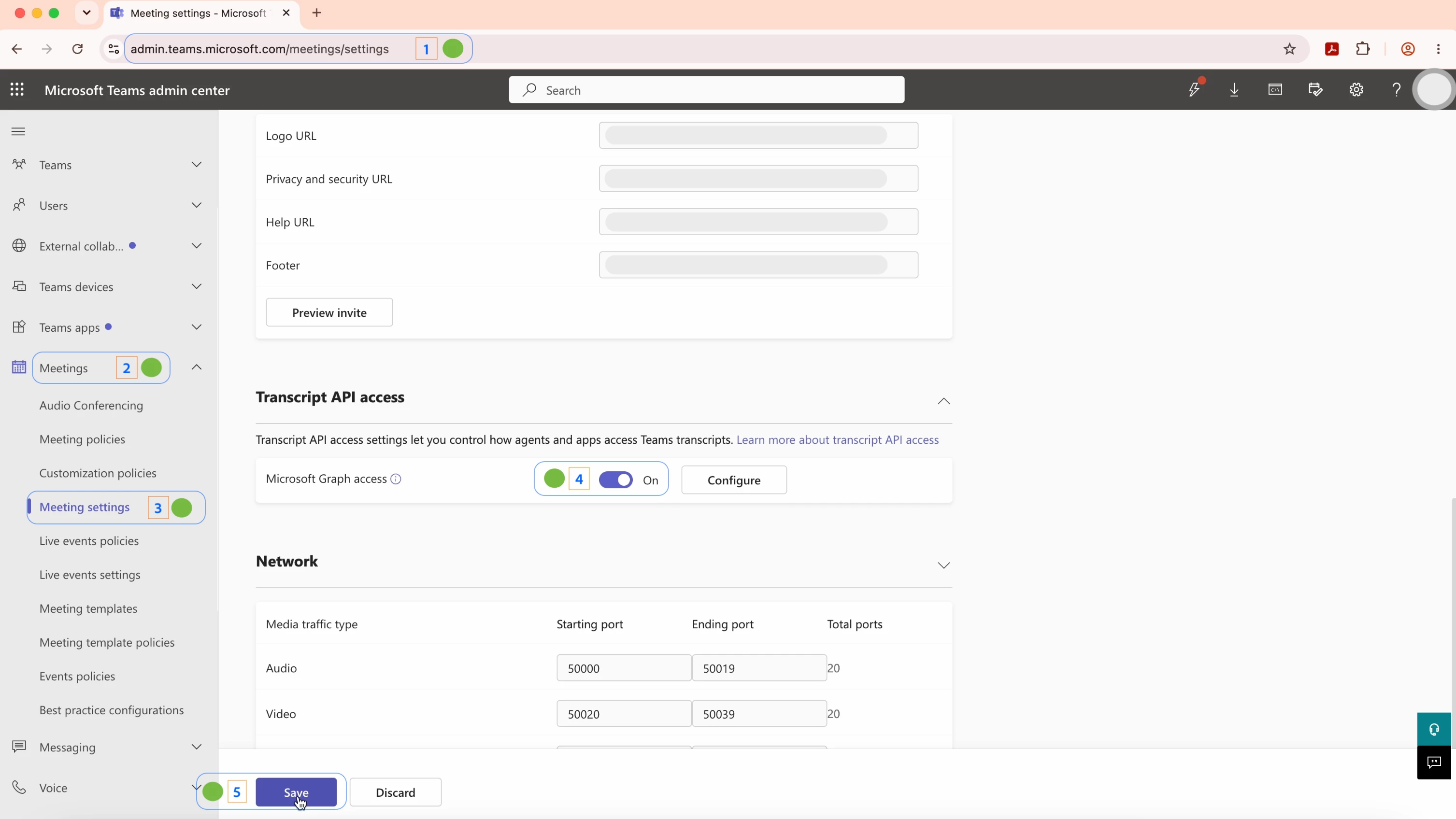The width and height of the screenshot is (1456, 819).
Task: View site information icon in address bar
Action: (114, 49)
